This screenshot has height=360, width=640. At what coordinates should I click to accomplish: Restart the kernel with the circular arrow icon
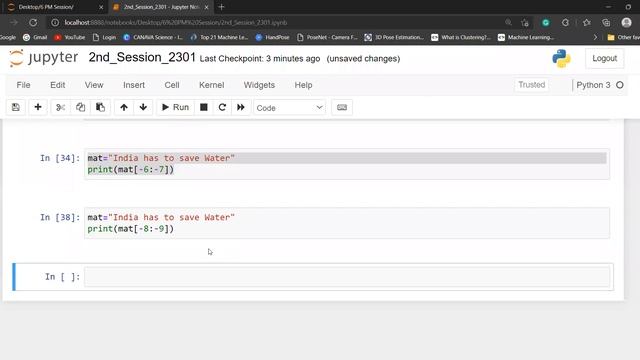pos(222,107)
